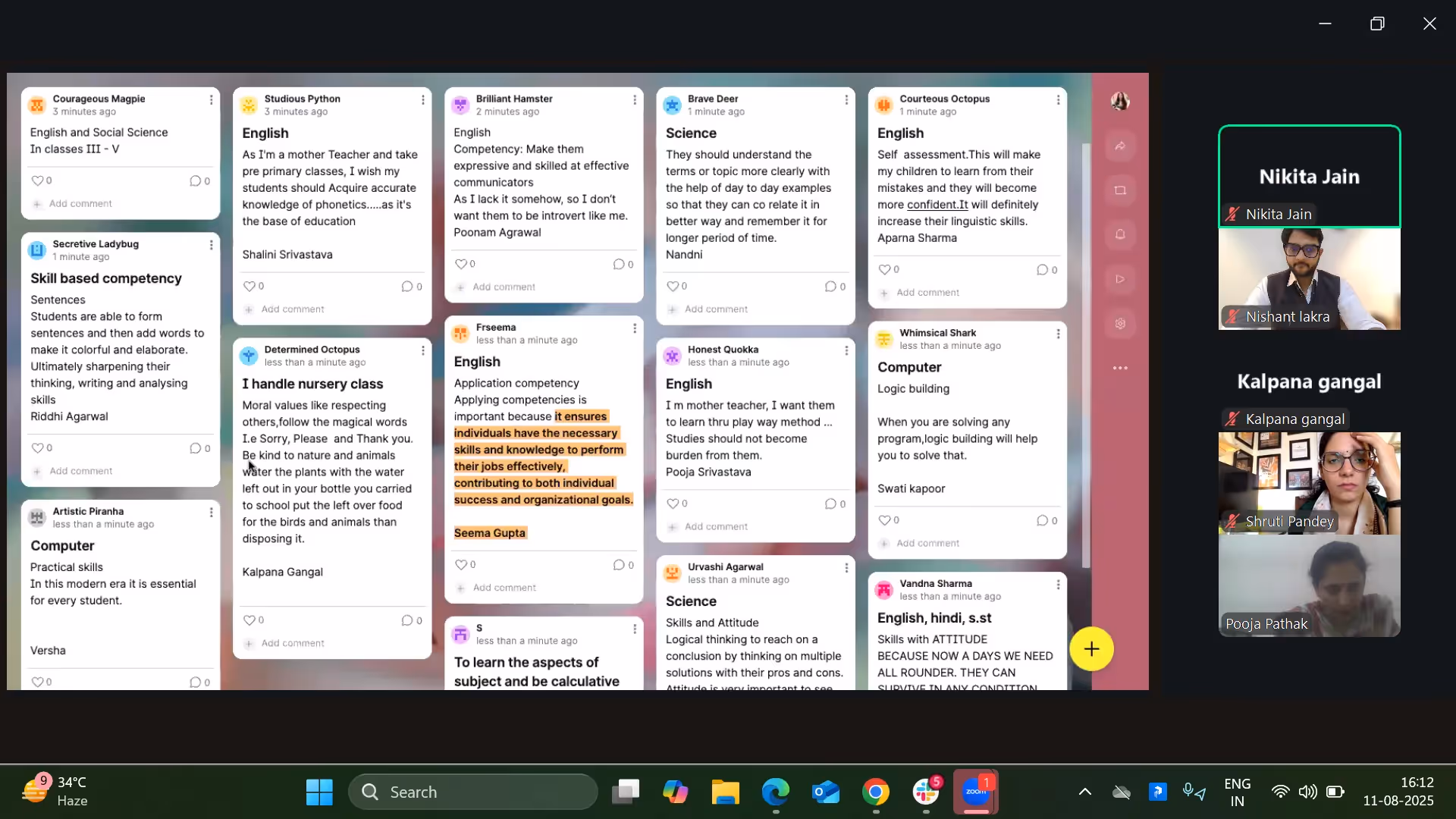Image resolution: width=1456 pixels, height=819 pixels.
Task: Add comment on the Secretive Ladybug post
Action: click(x=80, y=471)
